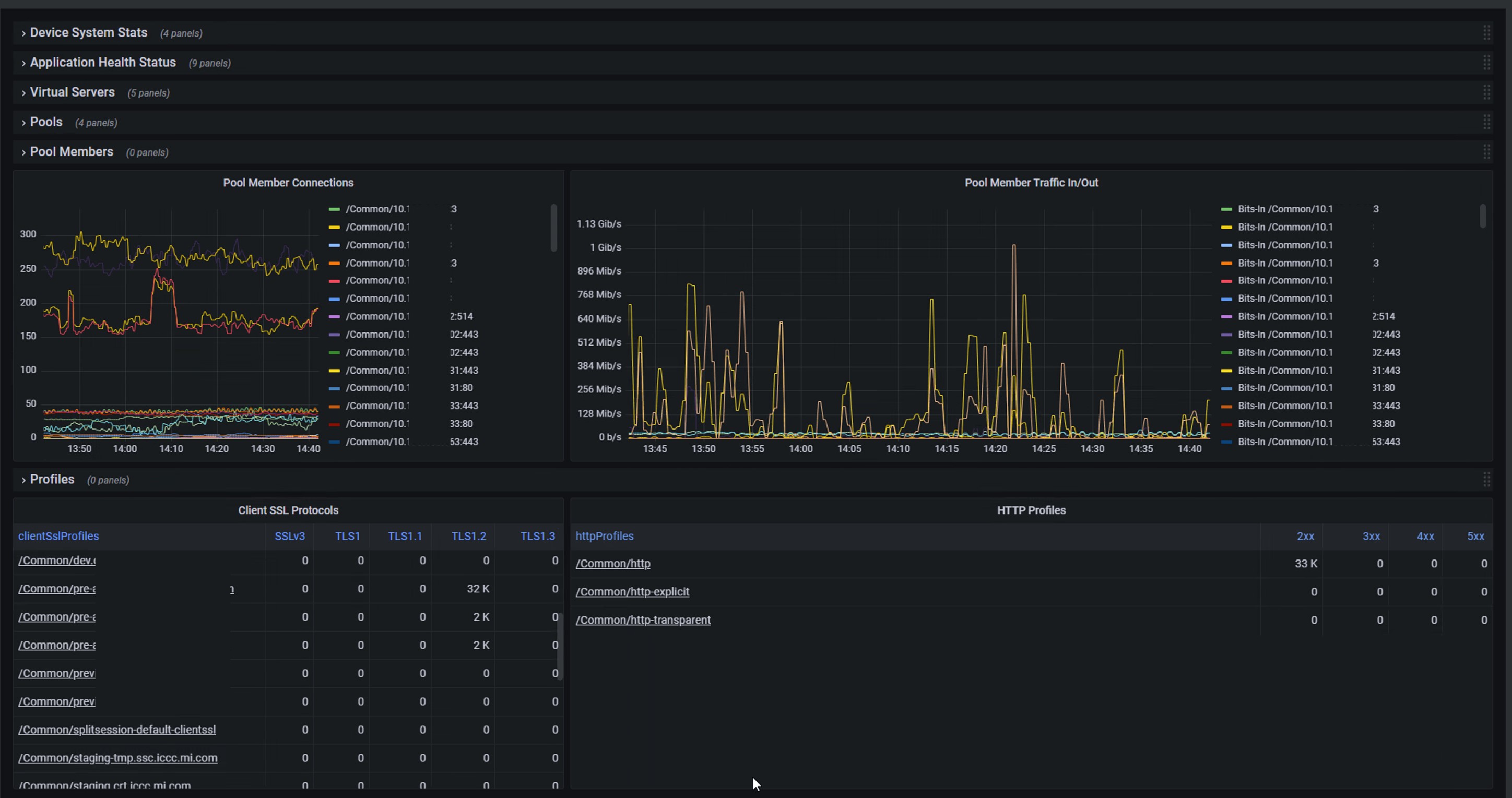Expand the Device System Stats row
The height and width of the screenshot is (798, 1512).
coord(23,33)
